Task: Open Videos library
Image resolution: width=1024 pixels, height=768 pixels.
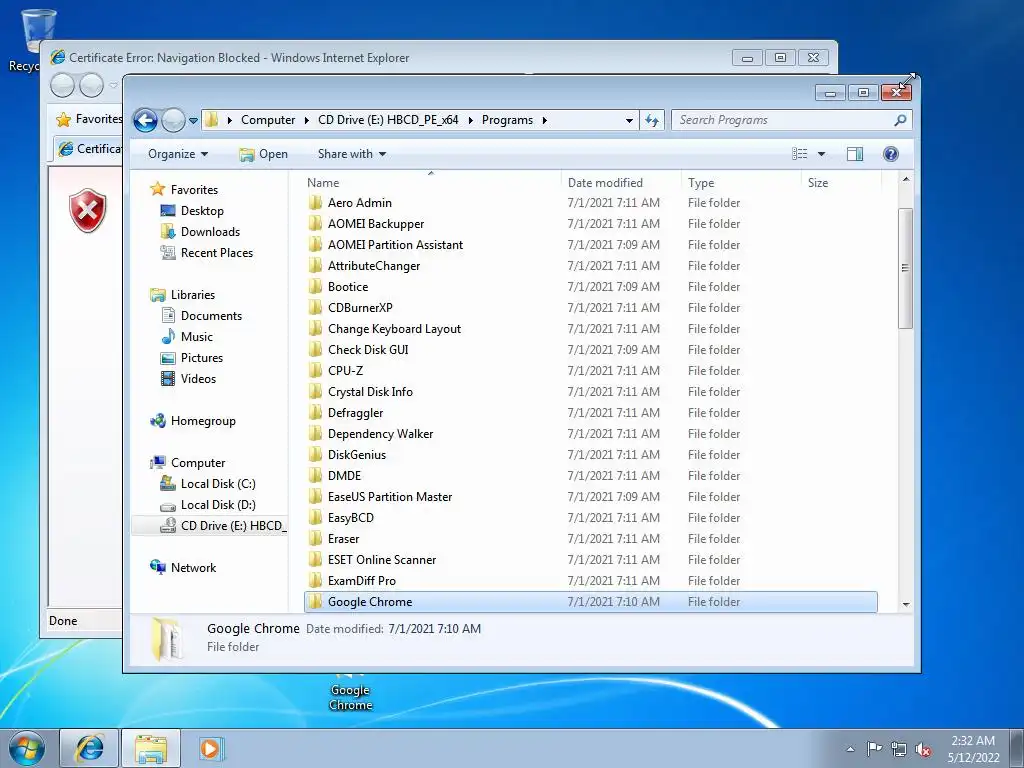Action: coord(198,379)
